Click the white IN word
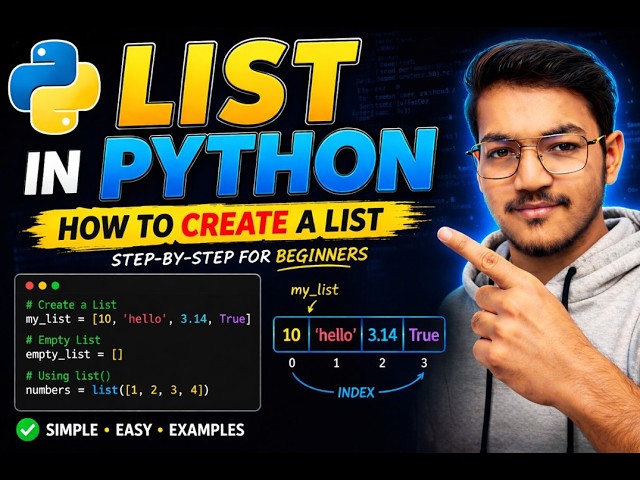640x480 pixels. (52, 173)
